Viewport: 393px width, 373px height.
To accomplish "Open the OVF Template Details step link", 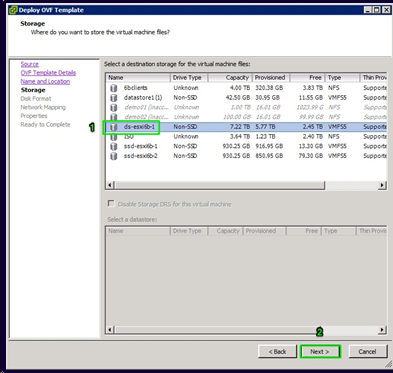I will pyautogui.click(x=48, y=73).
